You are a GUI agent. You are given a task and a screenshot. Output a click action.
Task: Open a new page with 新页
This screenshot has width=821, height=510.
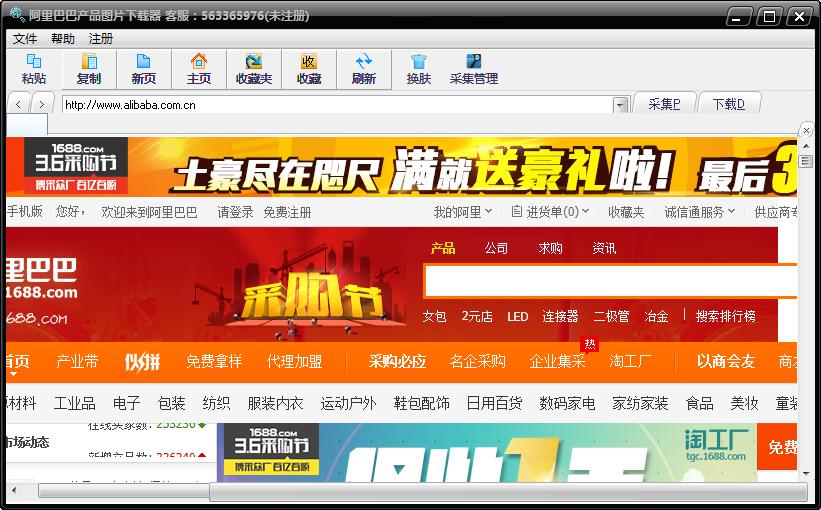pos(143,69)
